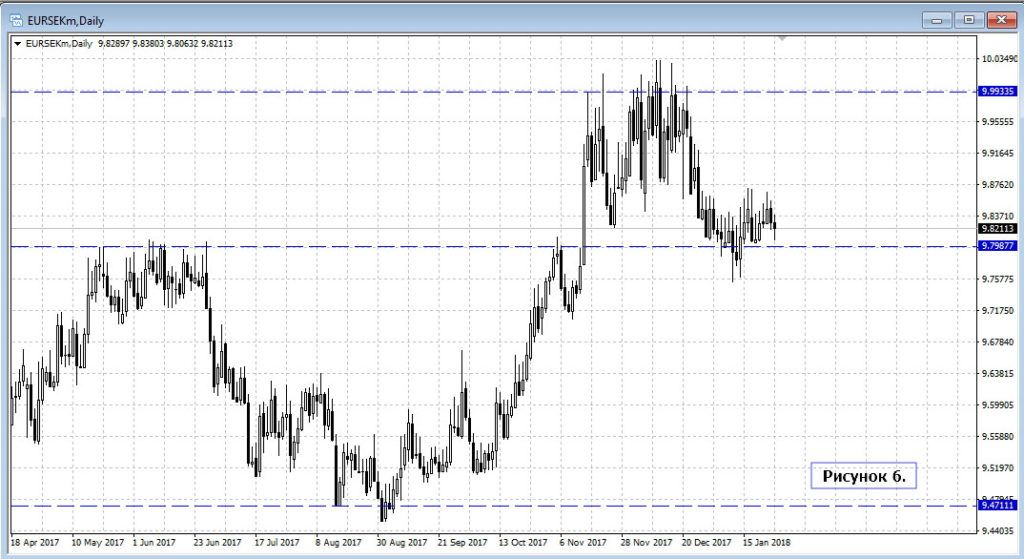Minimize the EURSEKm chart window

click(x=937, y=19)
